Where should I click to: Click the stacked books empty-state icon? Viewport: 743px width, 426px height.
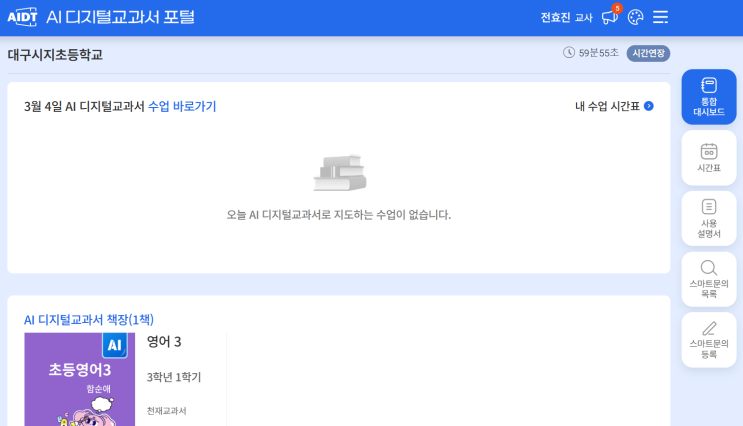(340, 173)
